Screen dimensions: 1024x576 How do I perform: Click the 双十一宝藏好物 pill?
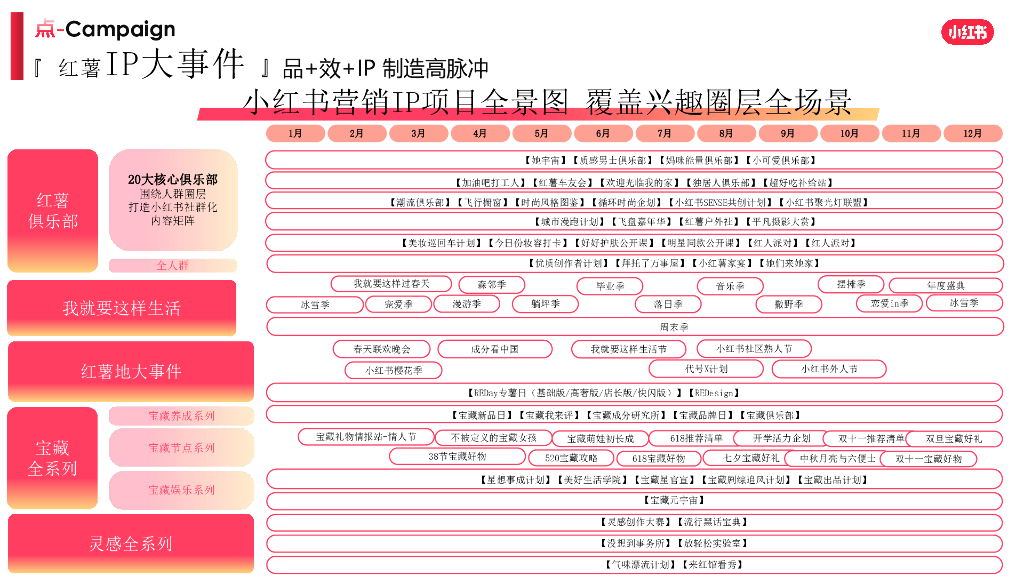pyautogui.click(x=928, y=459)
